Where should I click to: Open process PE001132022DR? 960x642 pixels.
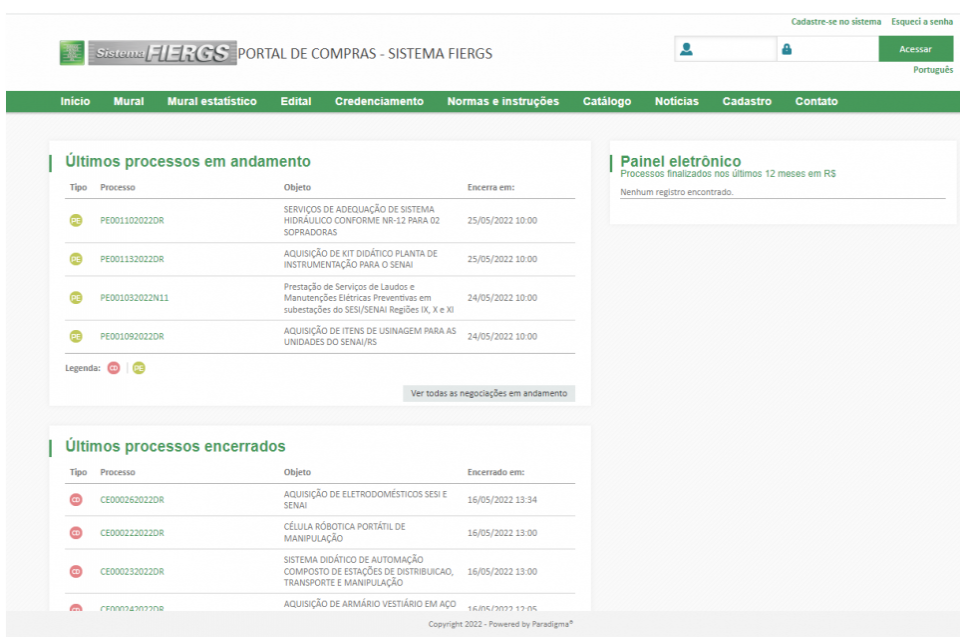[132, 259]
